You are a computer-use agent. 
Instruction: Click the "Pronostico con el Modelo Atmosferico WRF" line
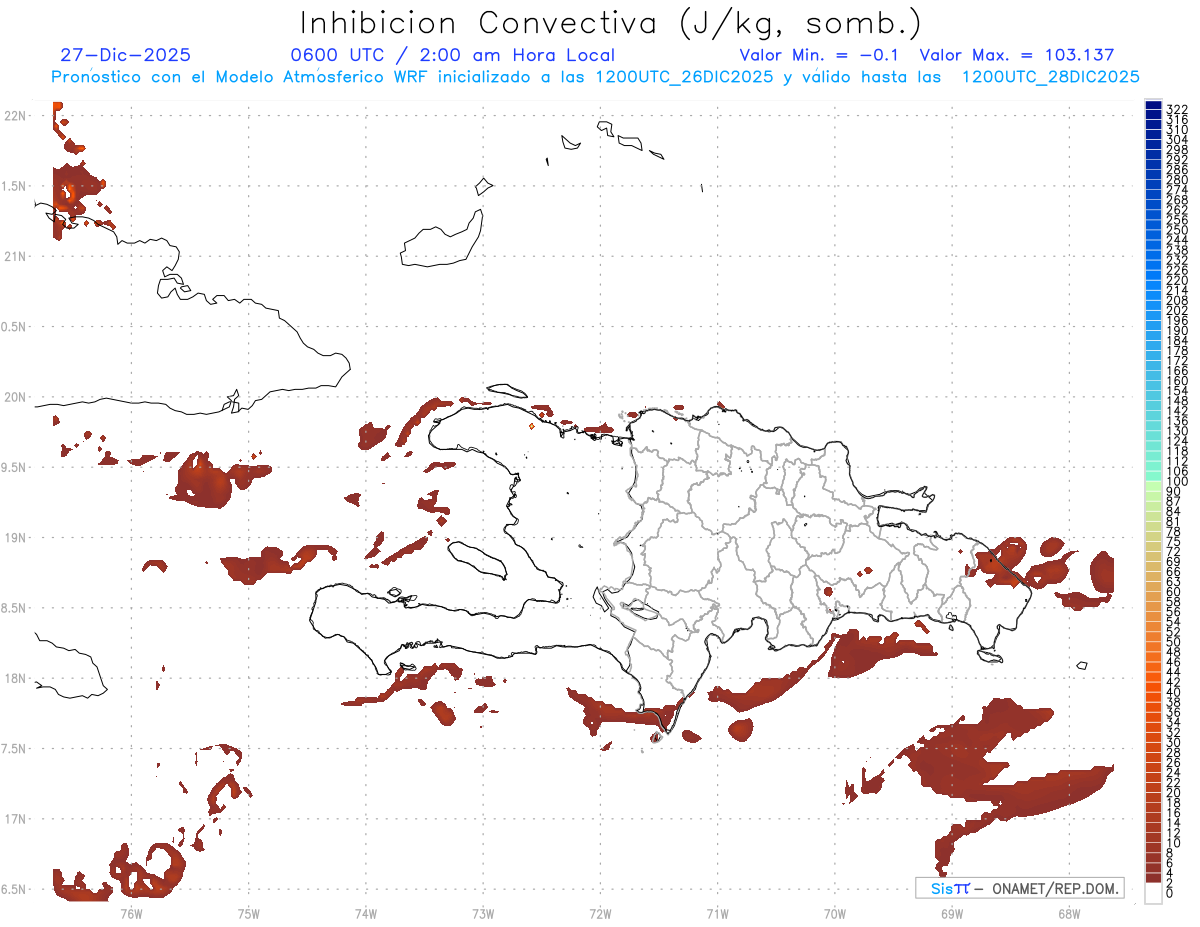(594, 76)
